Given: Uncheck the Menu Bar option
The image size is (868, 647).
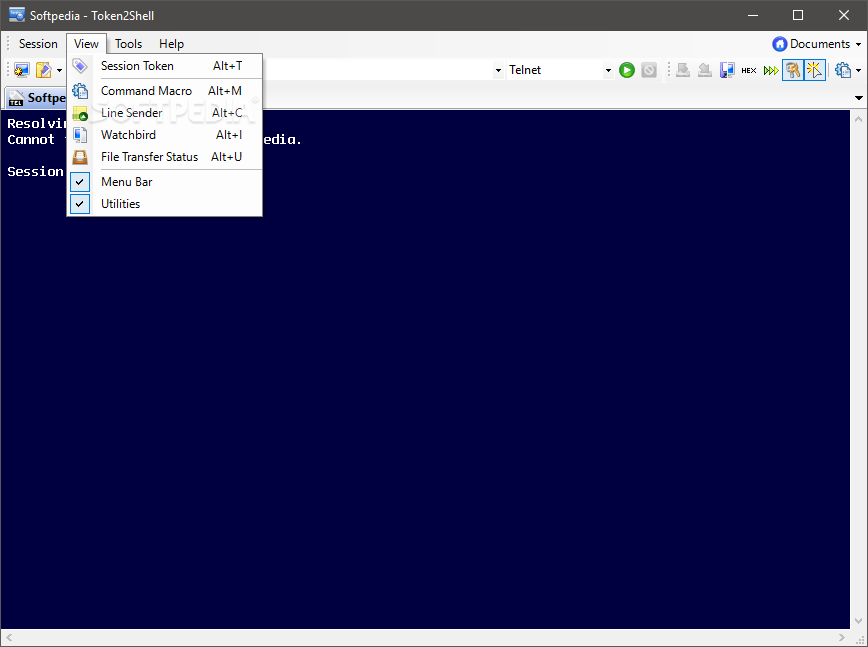Looking at the screenshot, I should click(x=164, y=182).
